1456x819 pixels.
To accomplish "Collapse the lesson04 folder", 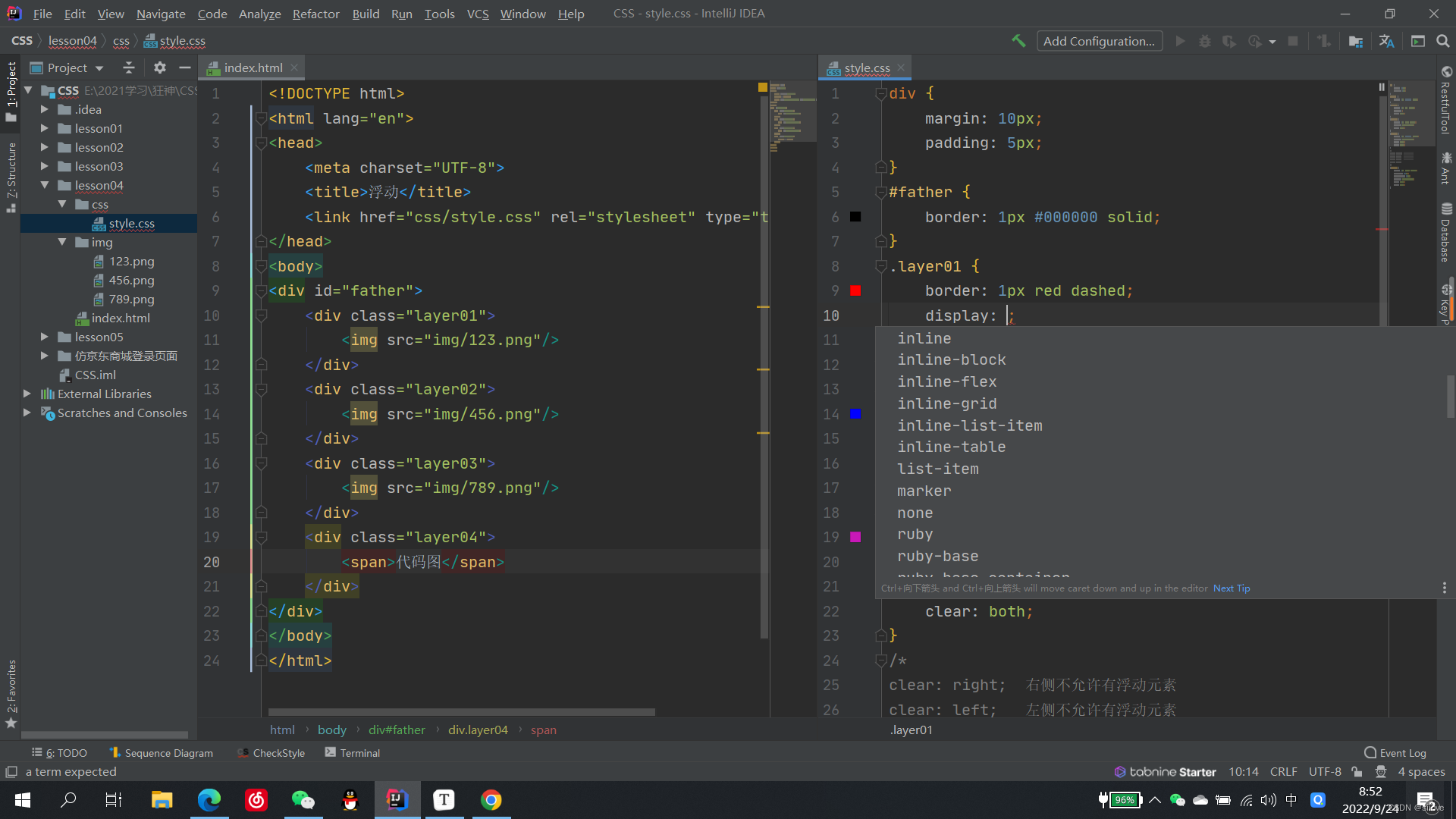I will pos(44,185).
